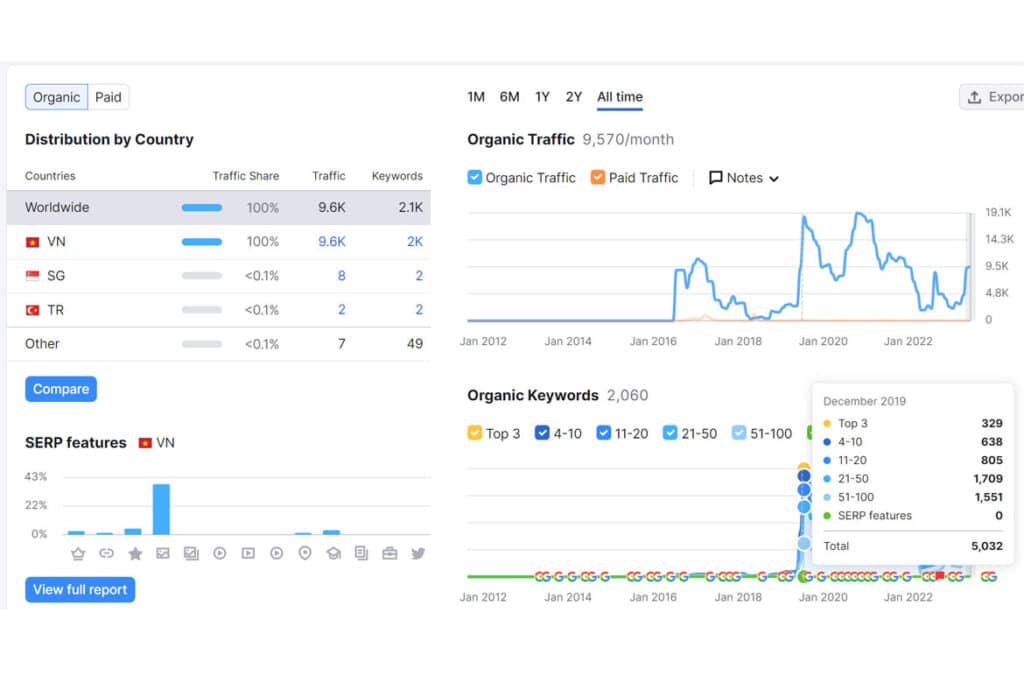Click the map pin local pack icon
Image resolution: width=1024 pixels, height=683 pixels.
(x=305, y=554)
